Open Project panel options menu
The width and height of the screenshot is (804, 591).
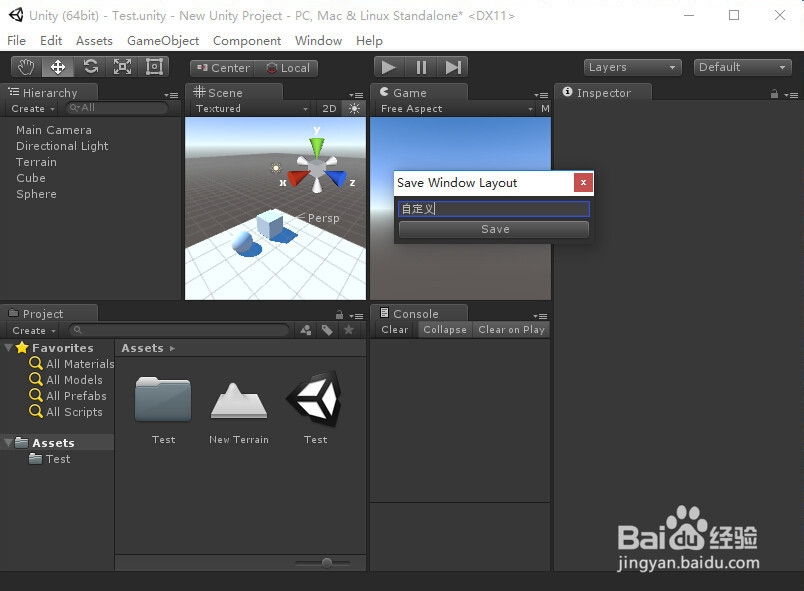(356, 316)
